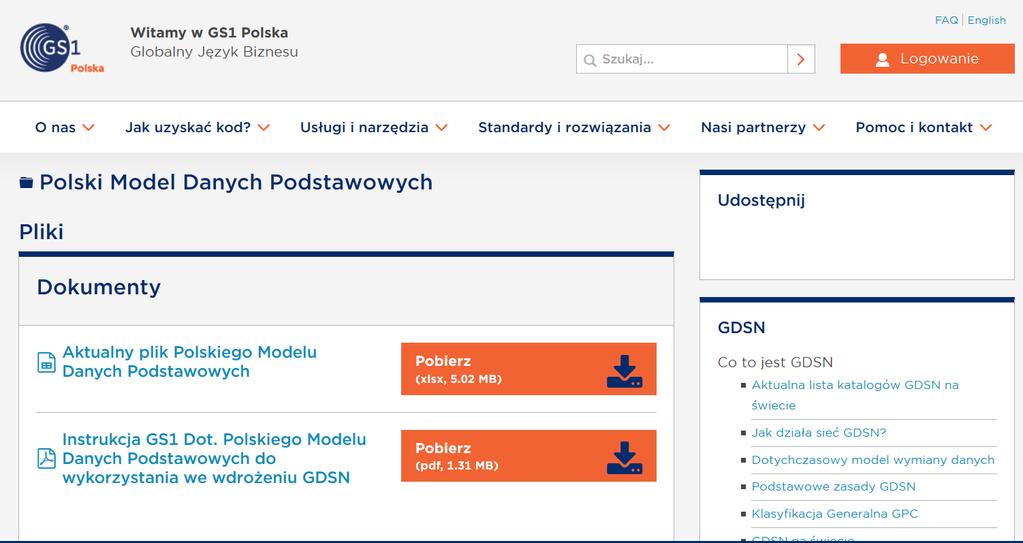Submit search with orange arrow button
The height and width of the screenshot is (543, 1023).
coord(801,59)
